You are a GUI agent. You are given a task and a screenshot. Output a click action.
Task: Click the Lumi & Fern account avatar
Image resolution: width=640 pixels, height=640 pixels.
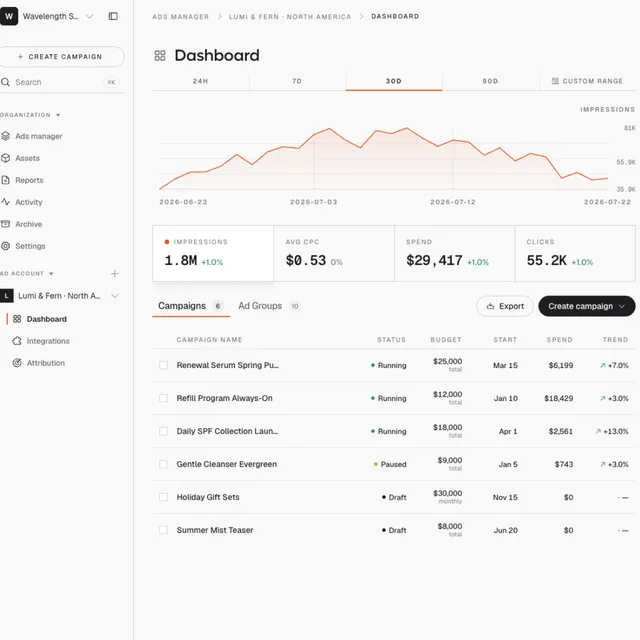pyautogui.click(x=7, y=296)
